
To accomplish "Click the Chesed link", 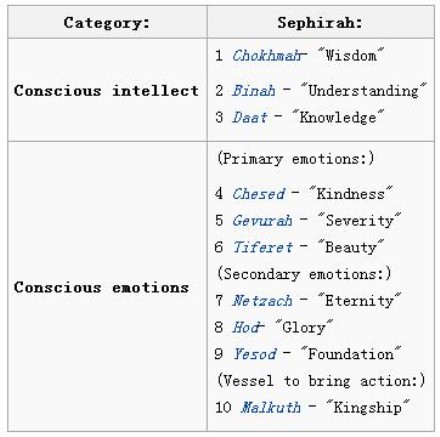I will click(x=259, y=194).
